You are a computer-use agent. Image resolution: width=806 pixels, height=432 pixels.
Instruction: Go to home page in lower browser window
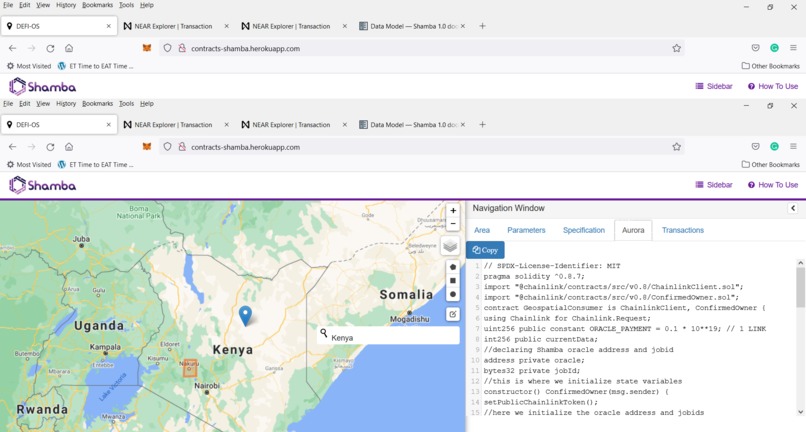(69, 147)
